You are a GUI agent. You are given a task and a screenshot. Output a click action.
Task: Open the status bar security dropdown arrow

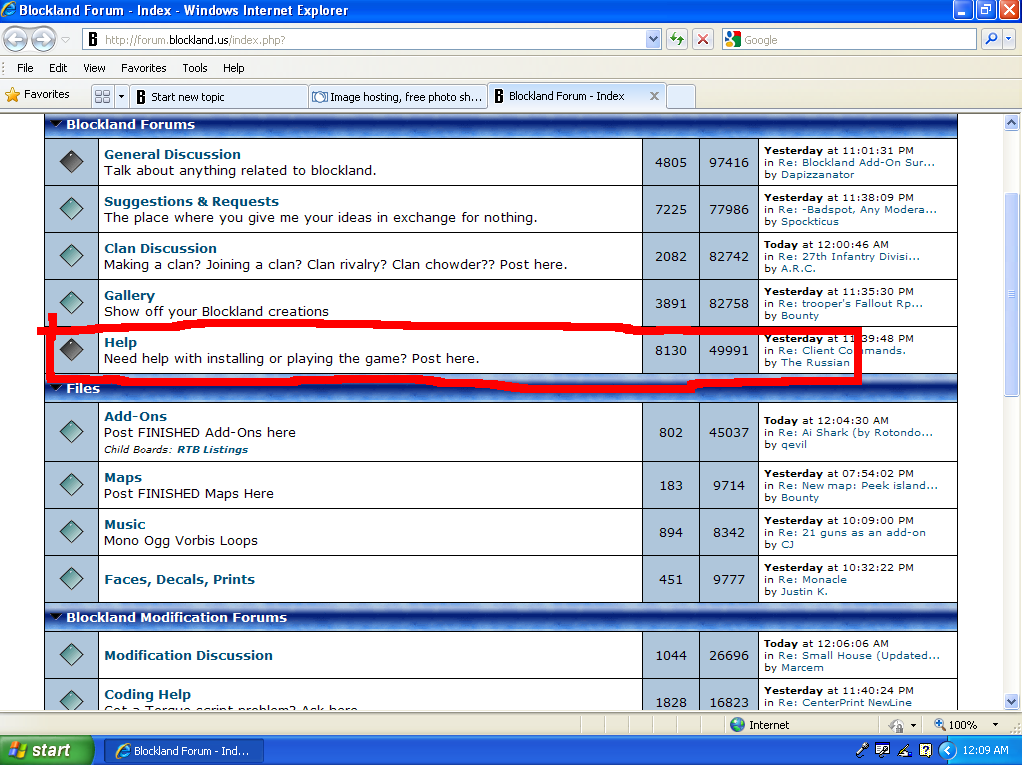(x=913, y=725)
